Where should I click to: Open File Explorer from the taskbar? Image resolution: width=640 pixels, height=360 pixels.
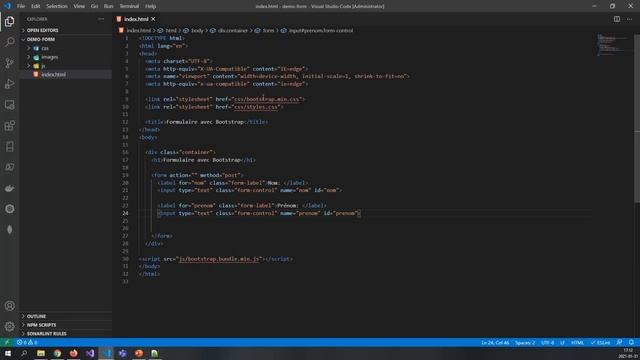tap(41, 353)
